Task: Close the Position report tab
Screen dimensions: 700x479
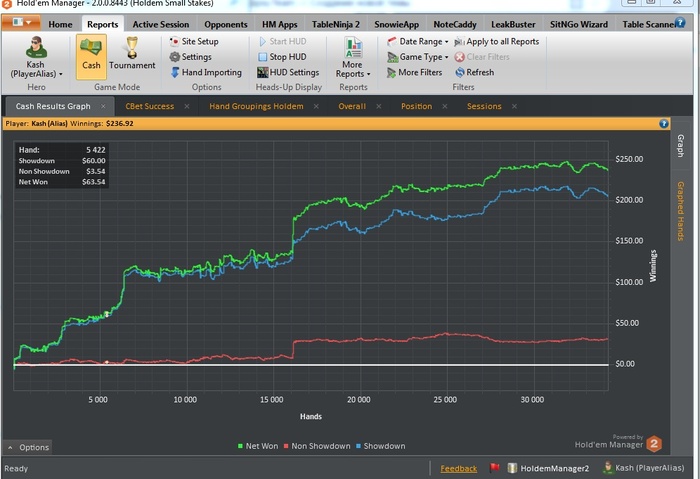Action: point(445,106)
